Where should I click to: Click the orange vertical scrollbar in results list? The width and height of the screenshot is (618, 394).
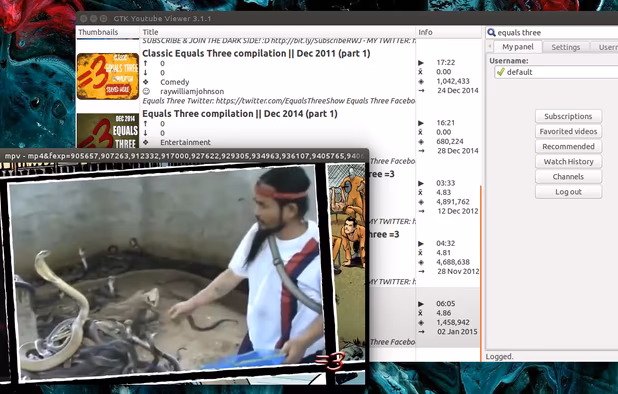(481, 273)
